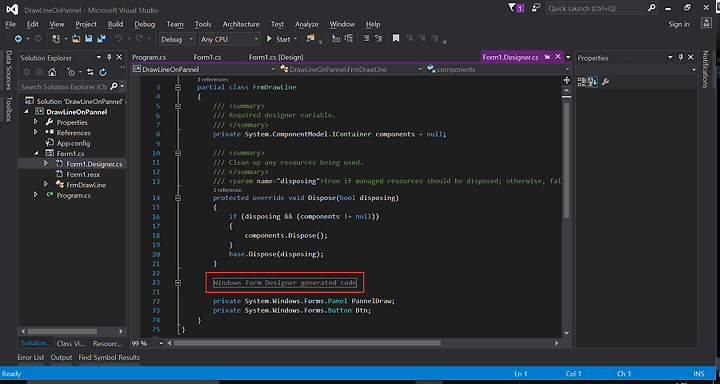Open the Find Symbol Results tab

click(109, 357)
